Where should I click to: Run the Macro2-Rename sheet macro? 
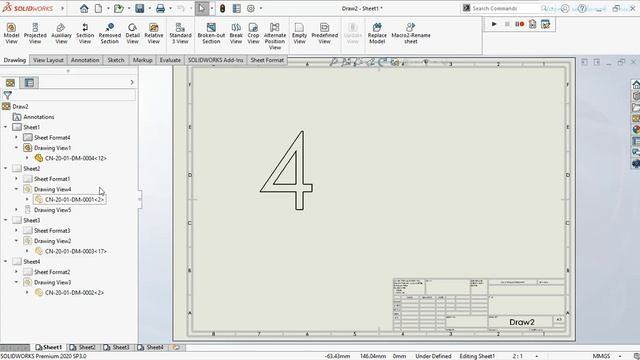pyautogui.click(x=411, y=33)
